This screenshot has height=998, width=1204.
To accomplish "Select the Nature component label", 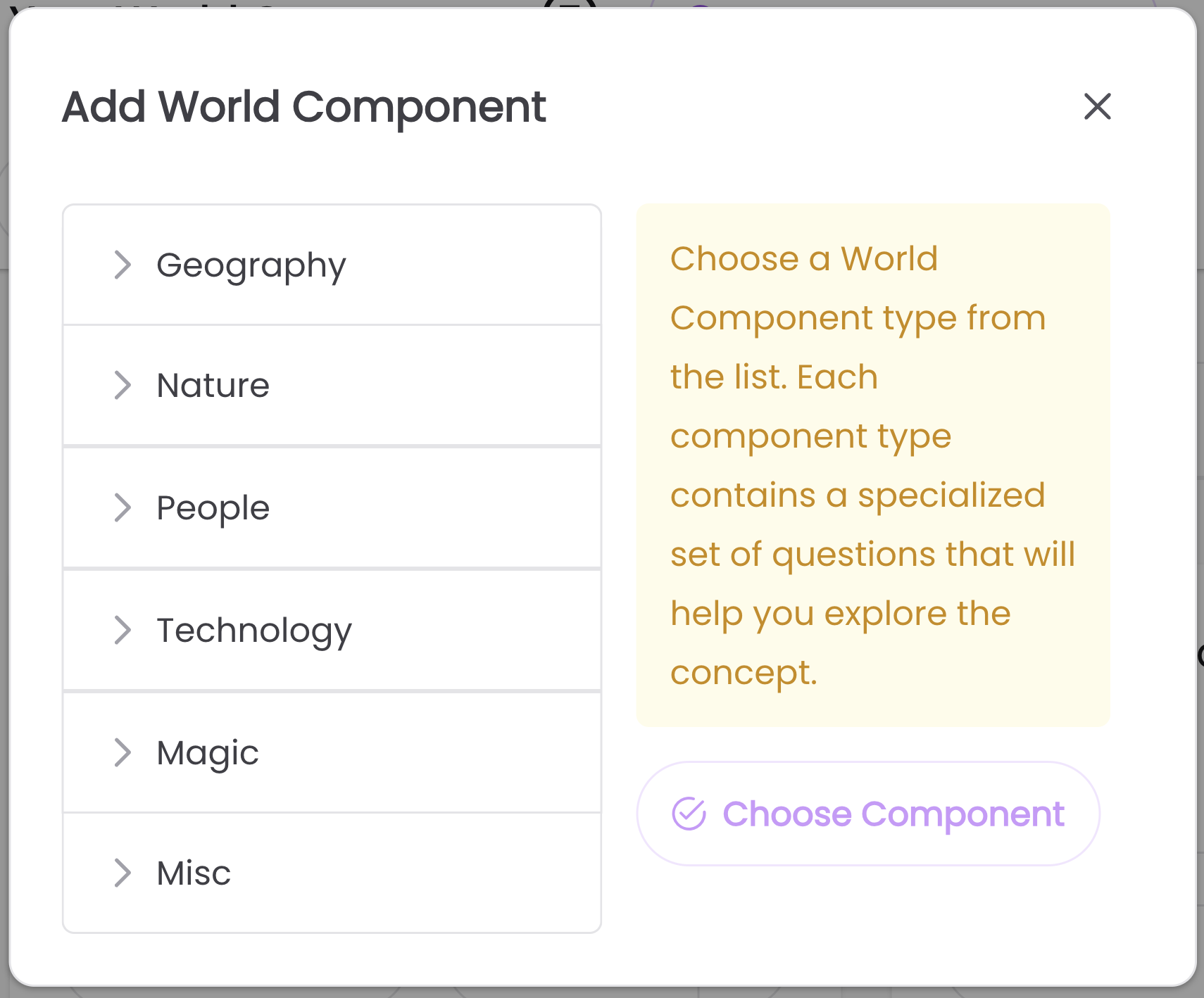I will [x=213, y=386].
